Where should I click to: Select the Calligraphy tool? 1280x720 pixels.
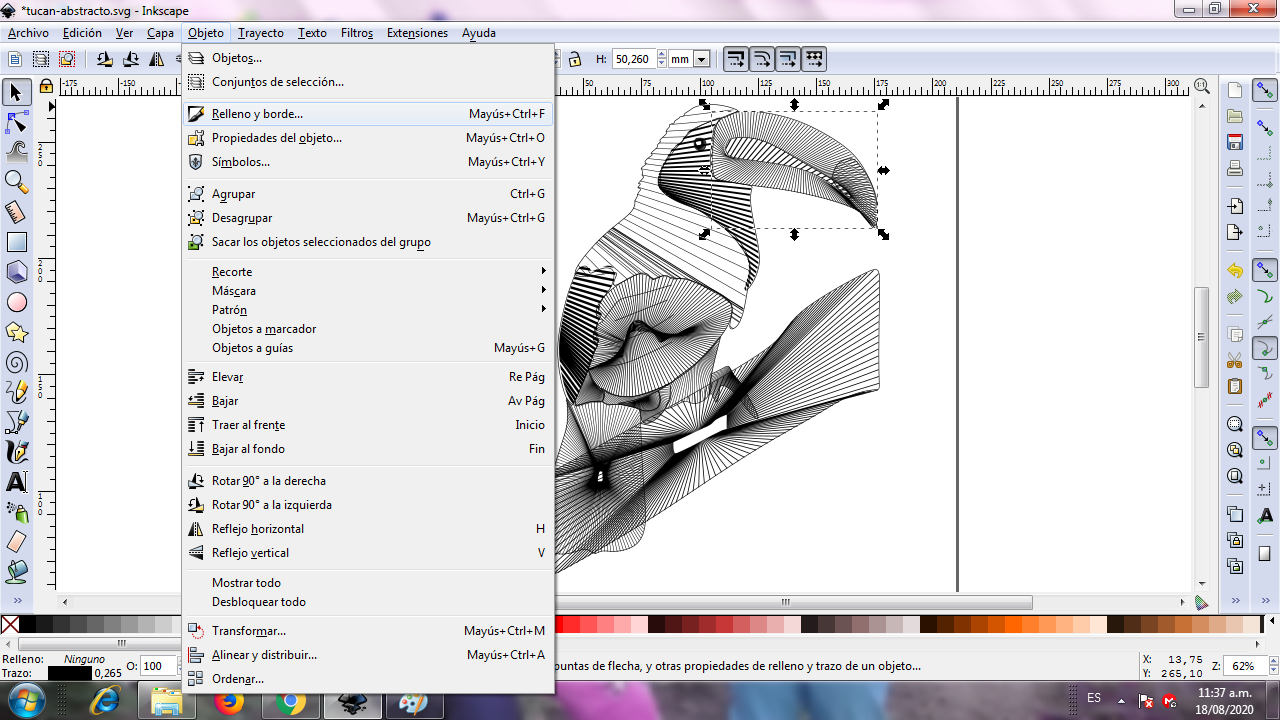[16, 451]
